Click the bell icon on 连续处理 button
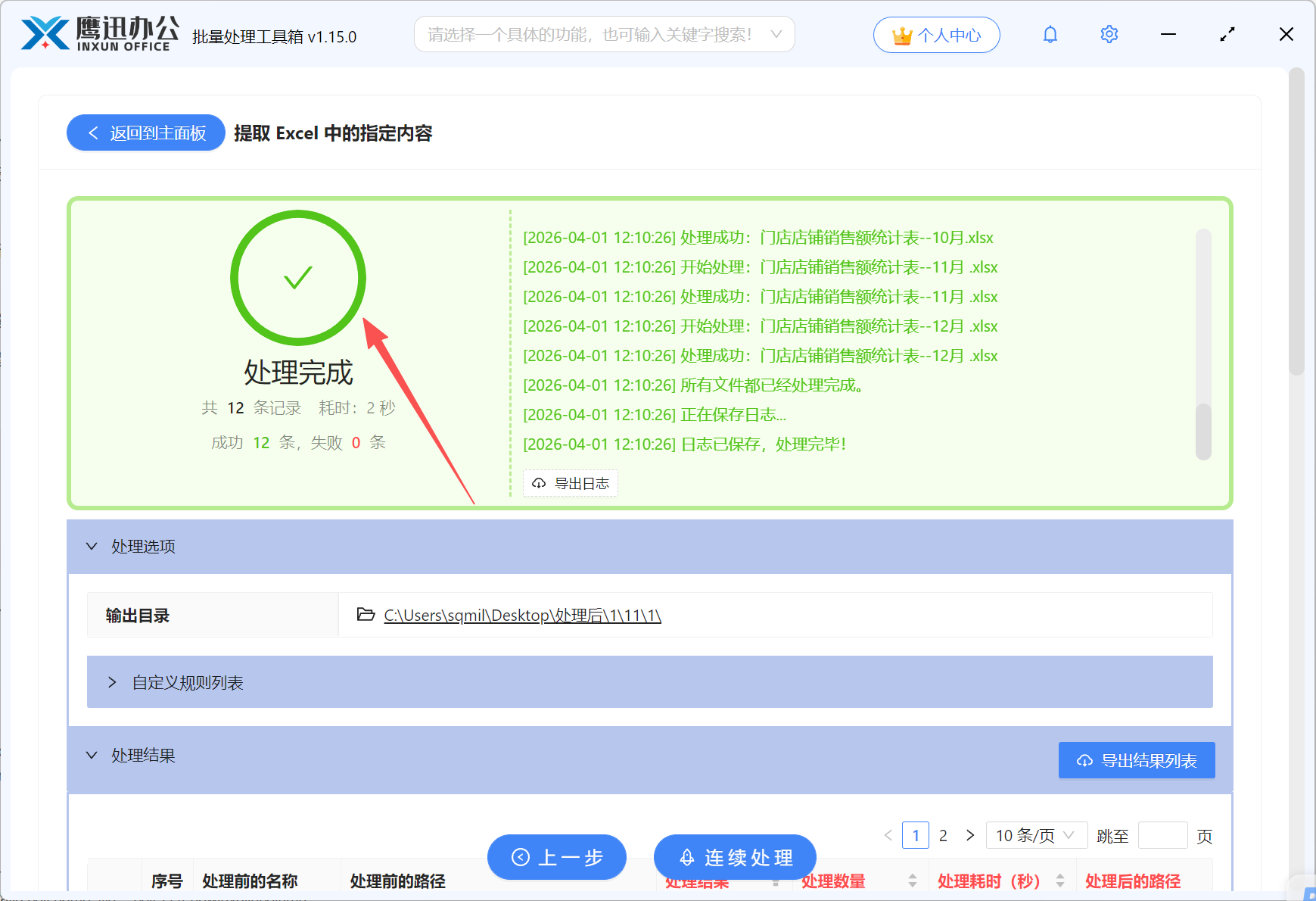The height and width of the screenshot is (901, 1316). [x=687, y=857]
